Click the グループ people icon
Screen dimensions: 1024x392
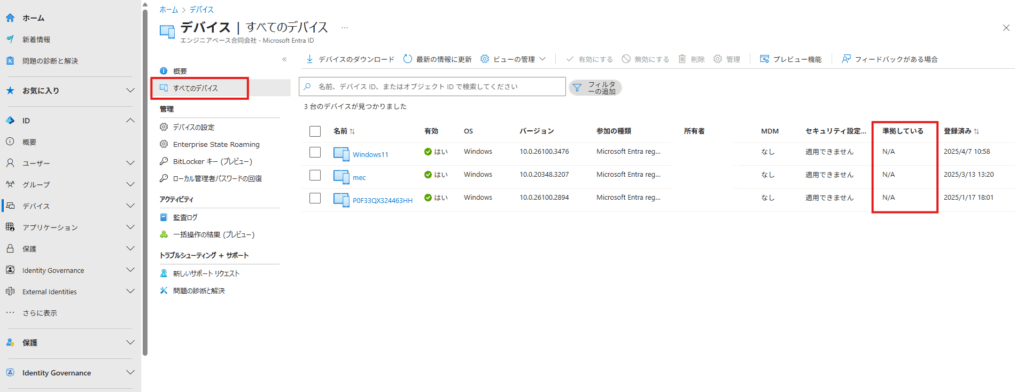(x=10, y=184)
